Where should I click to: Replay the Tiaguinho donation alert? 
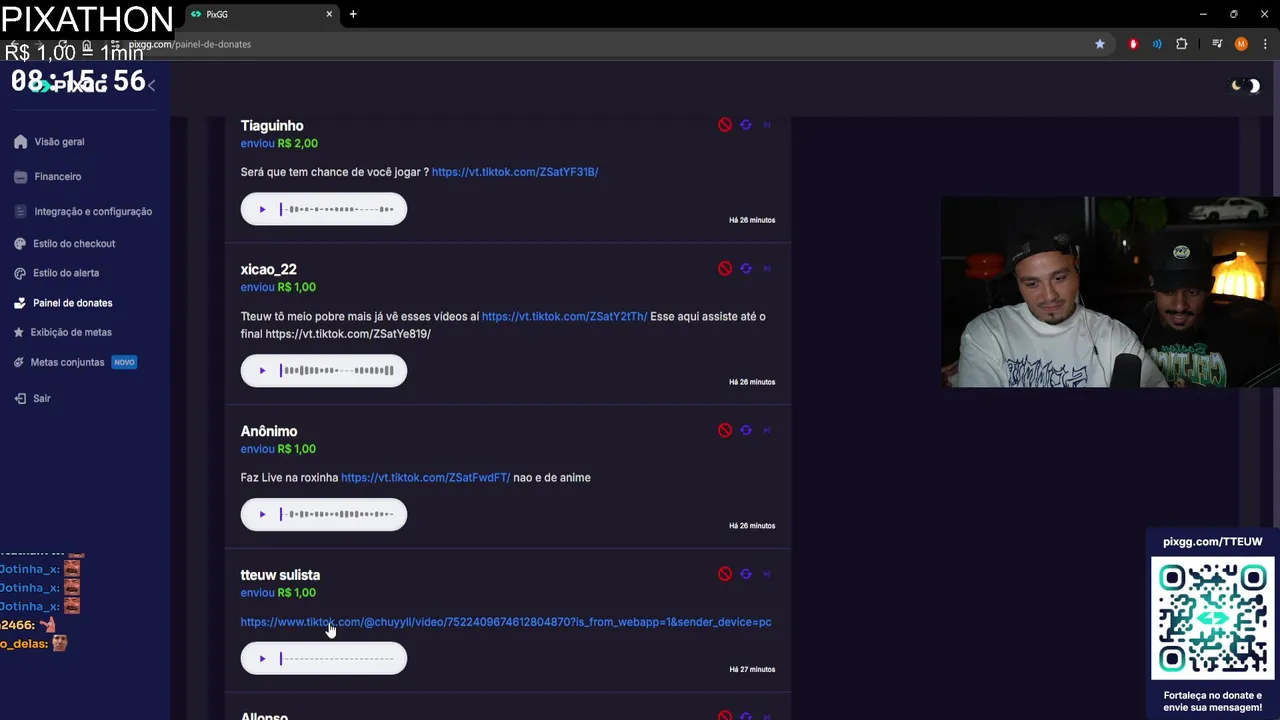pos(746,125)
